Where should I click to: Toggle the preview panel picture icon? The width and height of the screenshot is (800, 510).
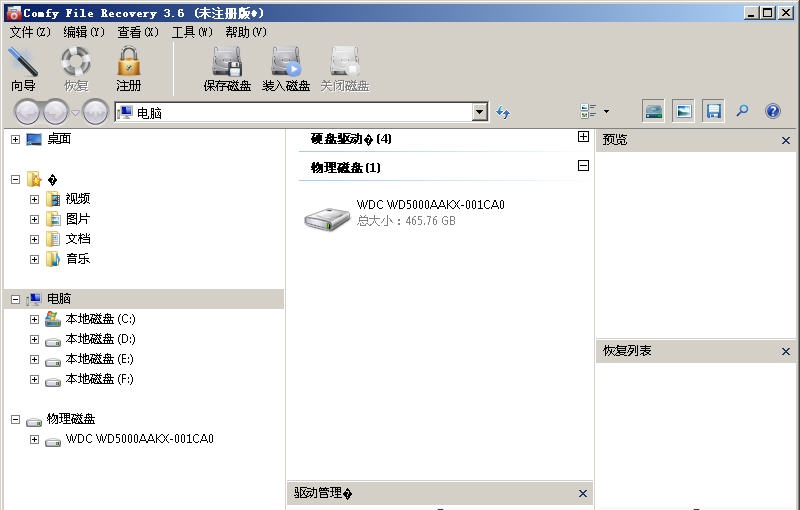coord(683,111)
